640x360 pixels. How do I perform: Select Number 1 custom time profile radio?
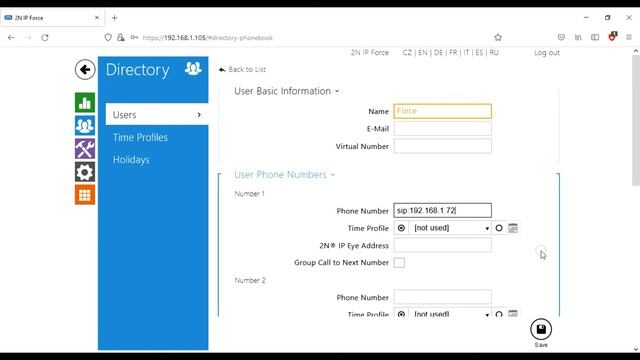[499, 228]
